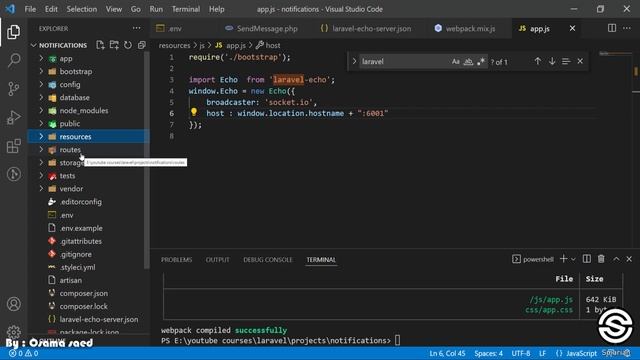Expand the replace field in find widget
The width and height of the screenshot is (640, 360).
(354, 61)
